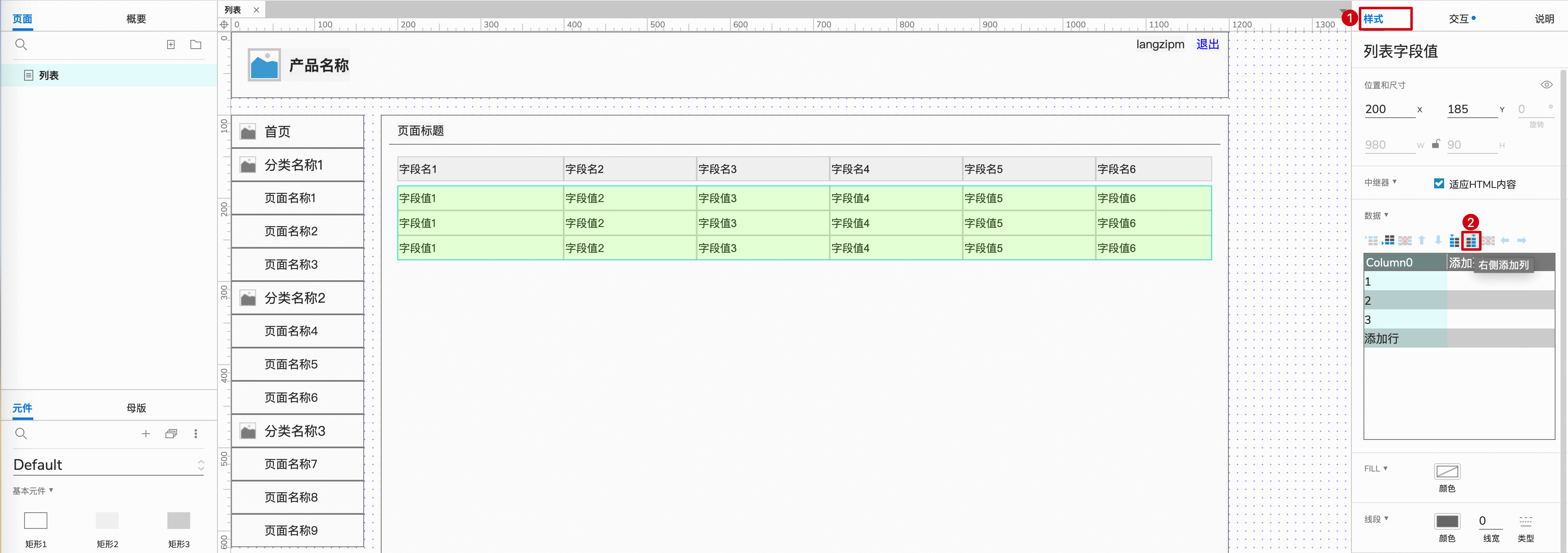This screenshot has width=1568, height=553.
Task: Click the add column on right icon
Action: [1471, 241]
